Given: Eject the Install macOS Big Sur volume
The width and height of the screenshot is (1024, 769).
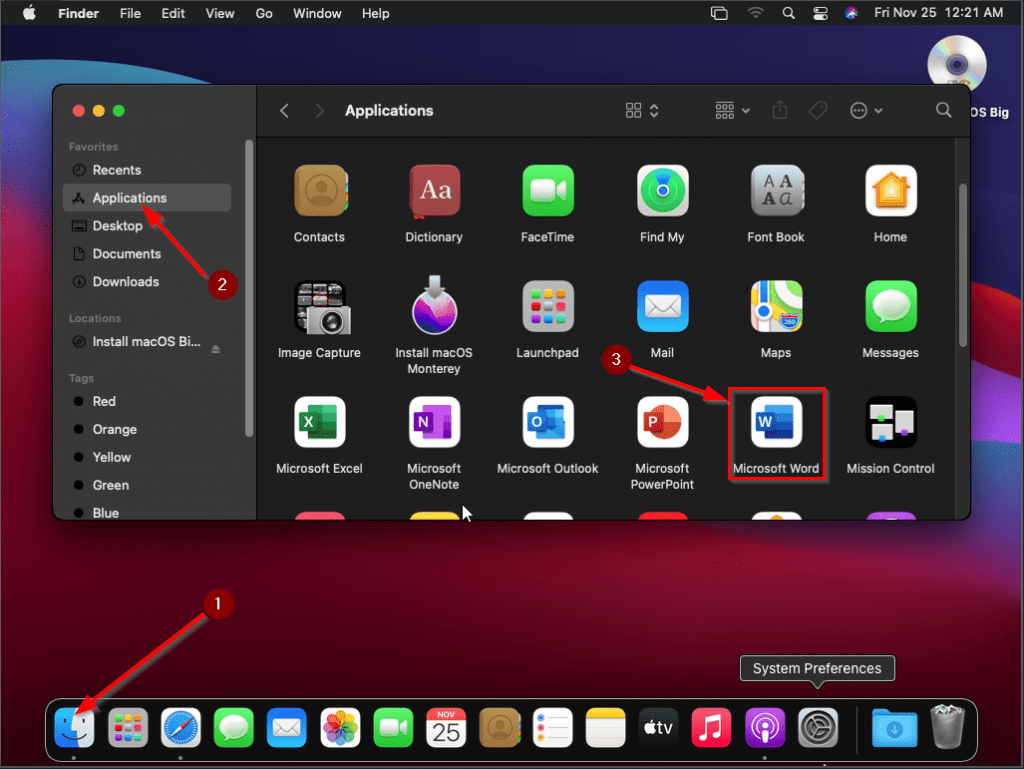Looking at the screenshot, I should (x=216, y=349).
